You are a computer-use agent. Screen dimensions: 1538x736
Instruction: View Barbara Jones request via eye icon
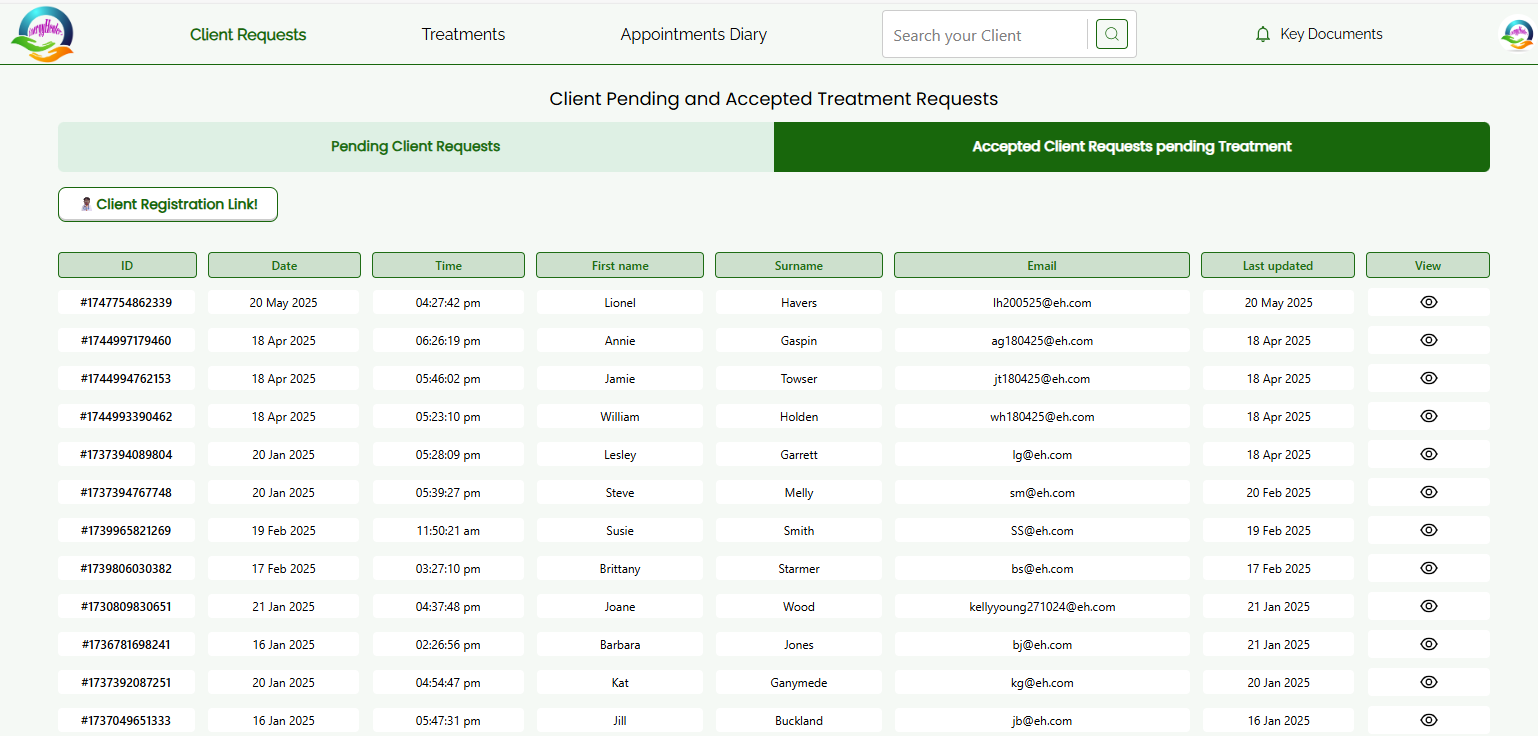1429,644
